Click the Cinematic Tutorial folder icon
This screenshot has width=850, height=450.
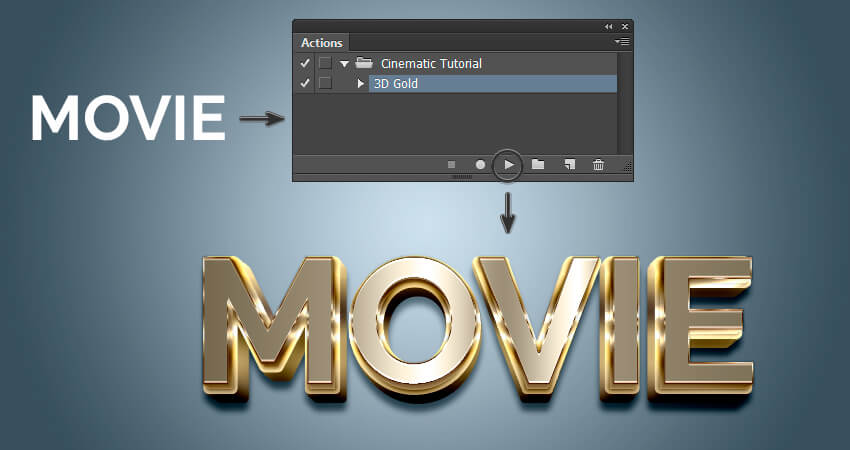[x=363, y=63]
